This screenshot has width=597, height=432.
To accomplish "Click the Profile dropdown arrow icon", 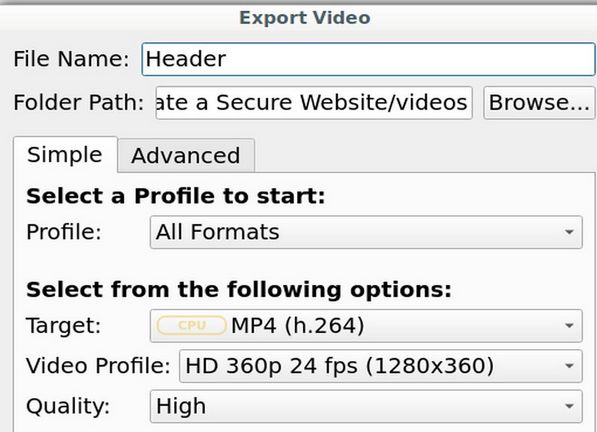I will pyautogui.click(x=569, y=232).
